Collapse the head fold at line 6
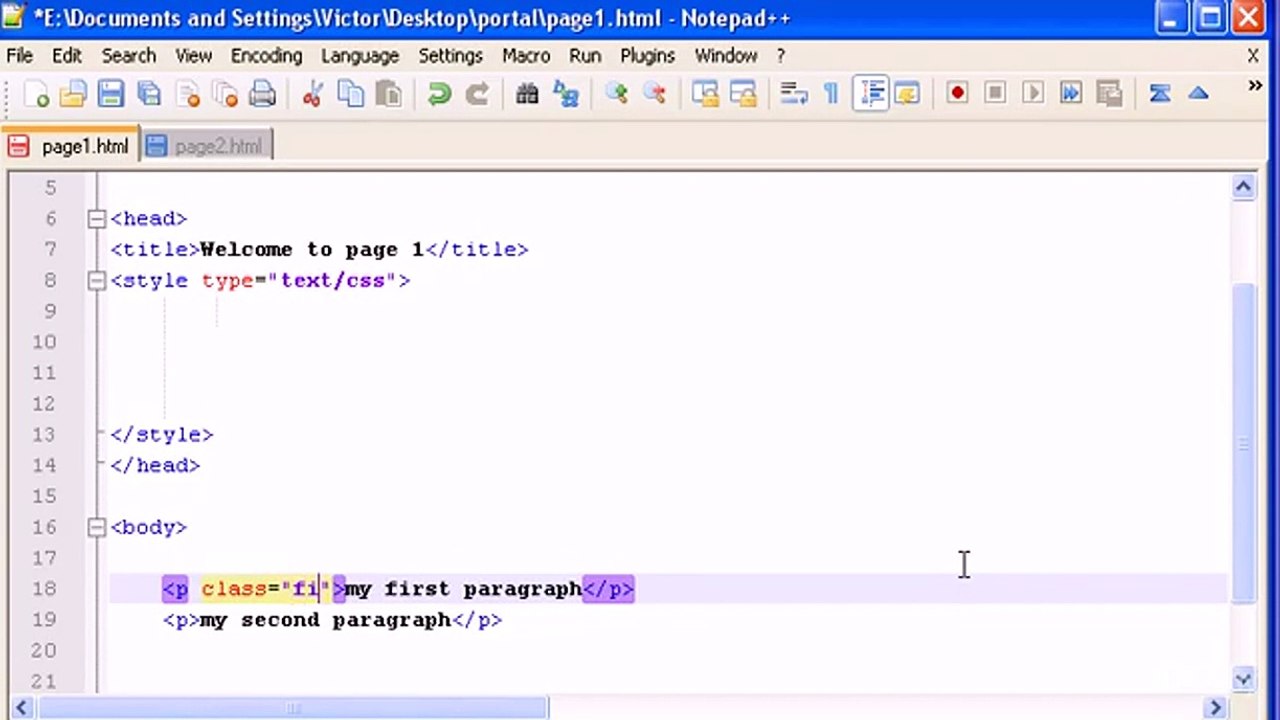The width and height of the screenshot is (1280, 720). [96, 219]
